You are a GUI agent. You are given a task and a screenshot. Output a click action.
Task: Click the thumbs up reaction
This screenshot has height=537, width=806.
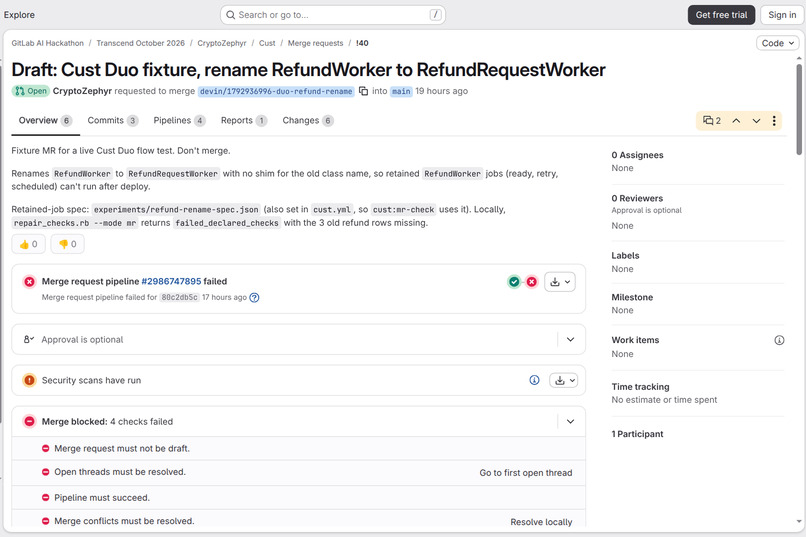coord(28,244)
